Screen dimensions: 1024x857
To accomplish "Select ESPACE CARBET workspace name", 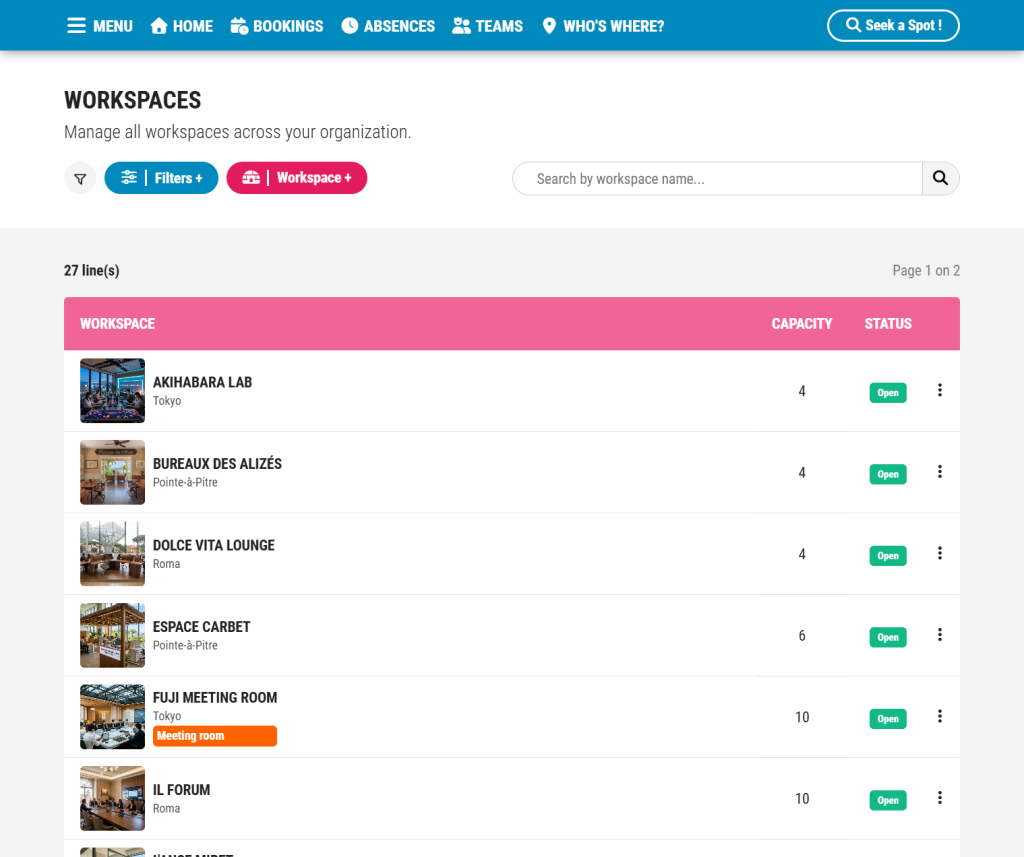I will click(x=202, y=626).
